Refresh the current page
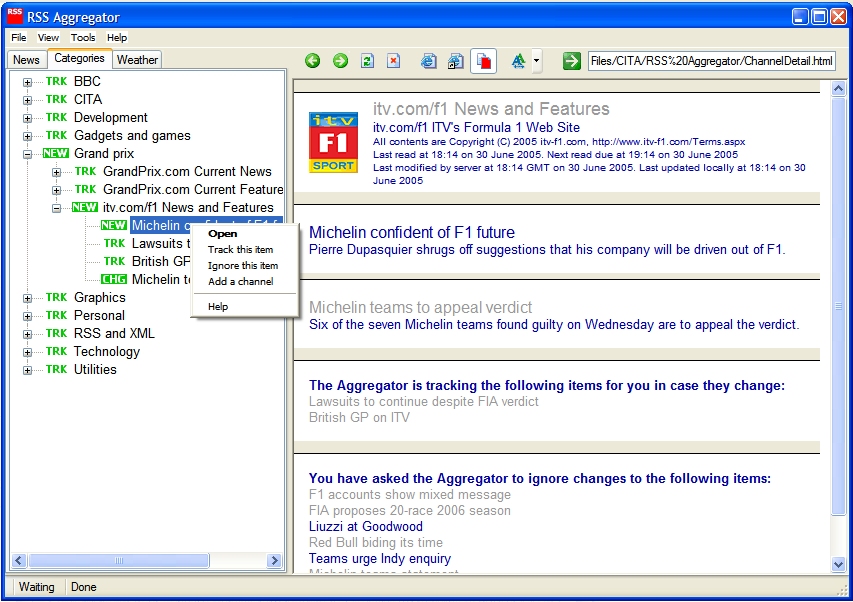 (367, 60)
